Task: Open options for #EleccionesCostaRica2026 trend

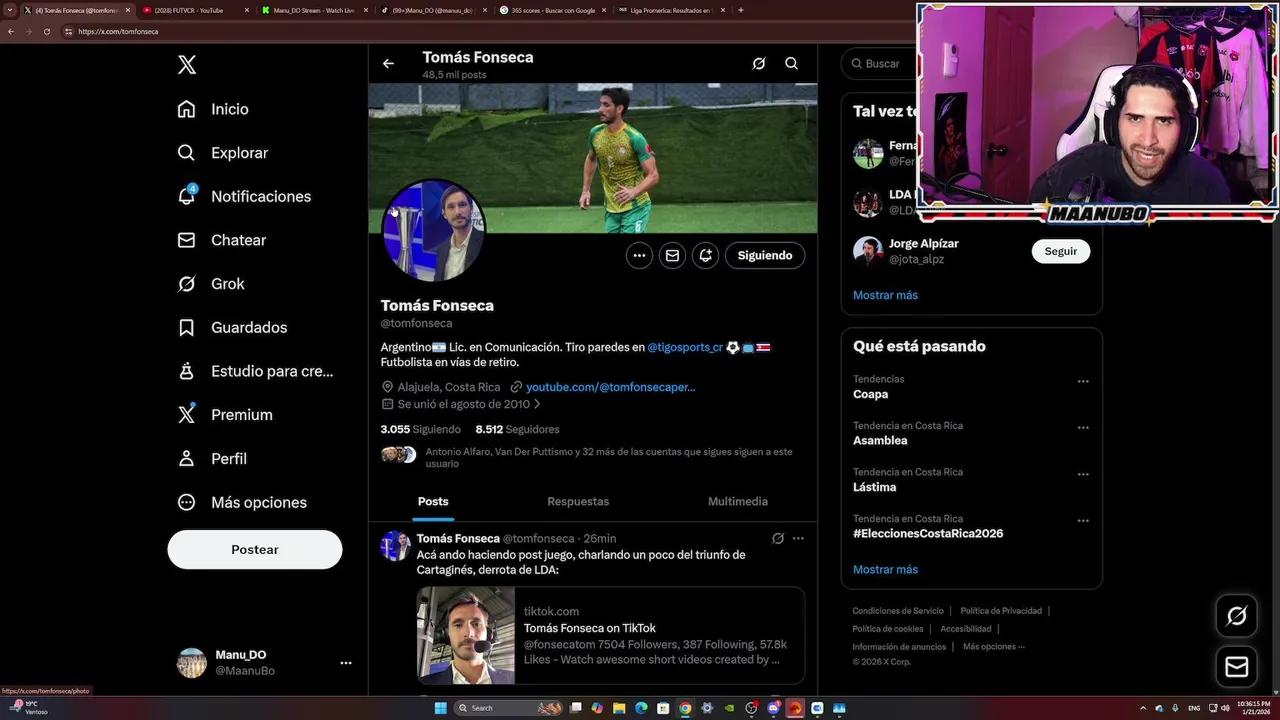Action: tap(1083, 521)
